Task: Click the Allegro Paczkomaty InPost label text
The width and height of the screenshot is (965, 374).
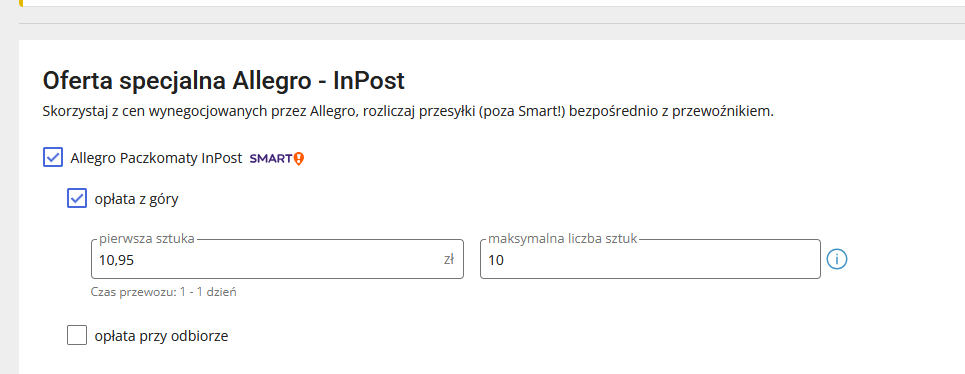Action: pos(156,158)
